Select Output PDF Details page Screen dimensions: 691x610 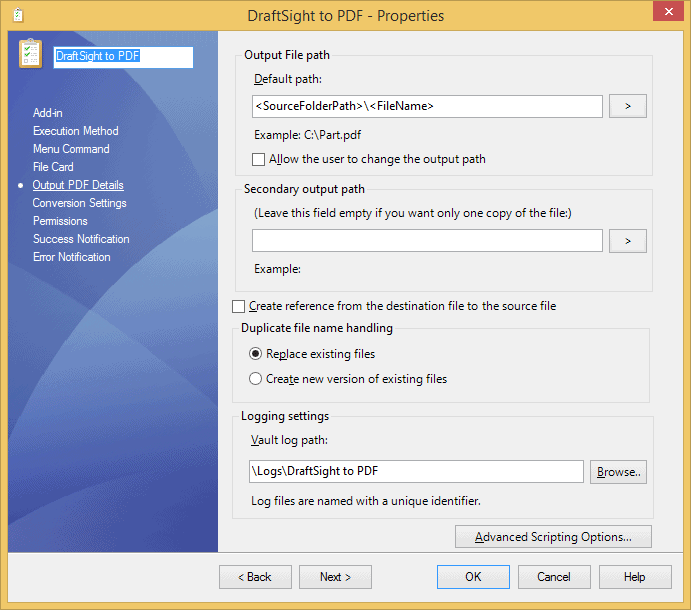(78, 185)
